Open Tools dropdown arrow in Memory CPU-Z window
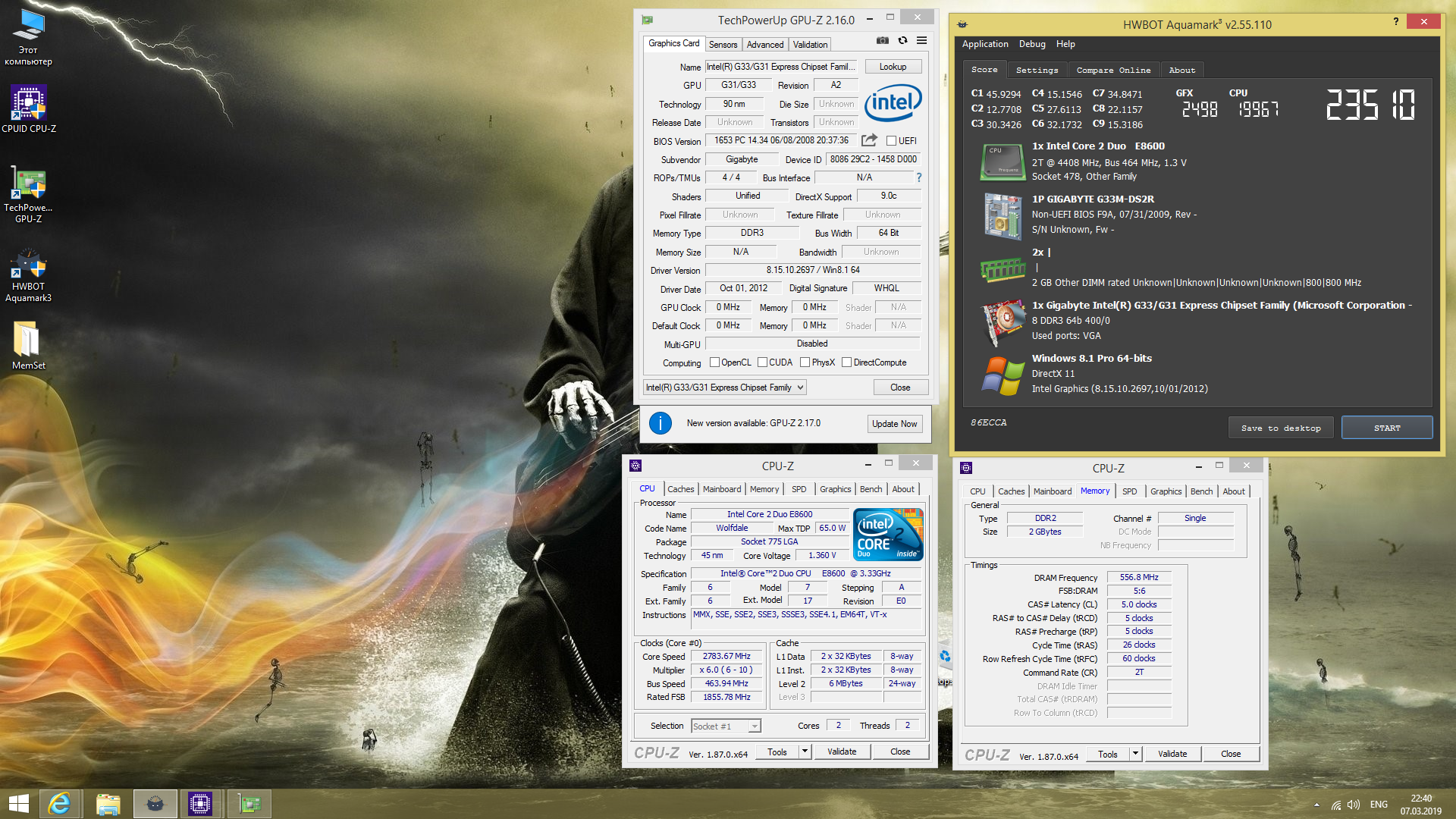1456x819 pixels. tap(1134, 755)
